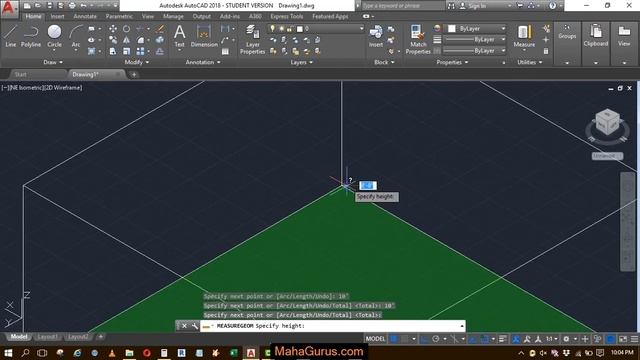Screen dimensions: 640x360
Task: Expand the Annotation panel
Action: click(203, 62)
